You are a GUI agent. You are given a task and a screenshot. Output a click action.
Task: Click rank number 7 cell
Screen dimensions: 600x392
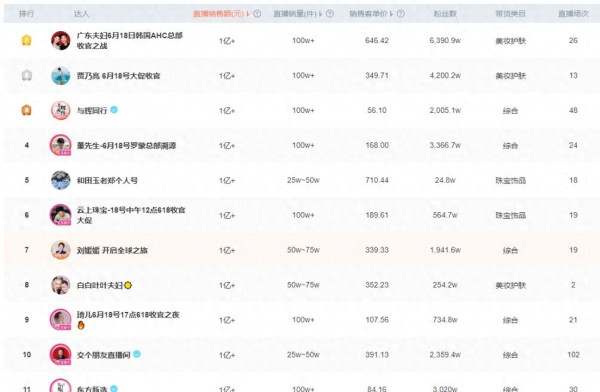27,250
